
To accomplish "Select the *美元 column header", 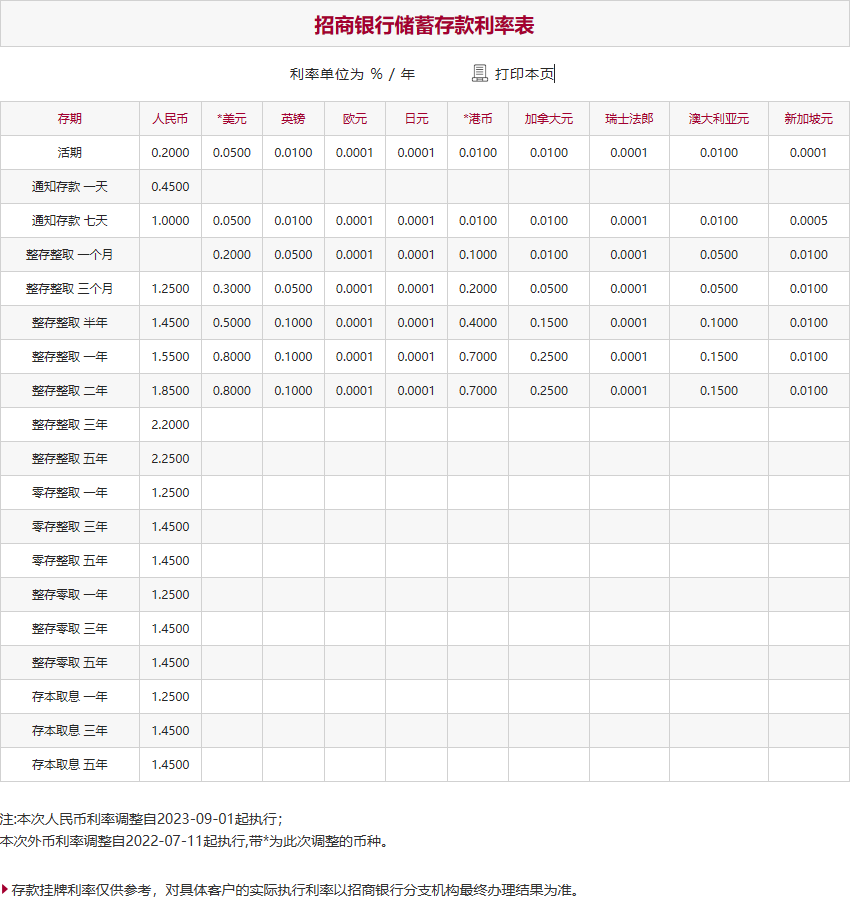I will click(x=230, y=118).
